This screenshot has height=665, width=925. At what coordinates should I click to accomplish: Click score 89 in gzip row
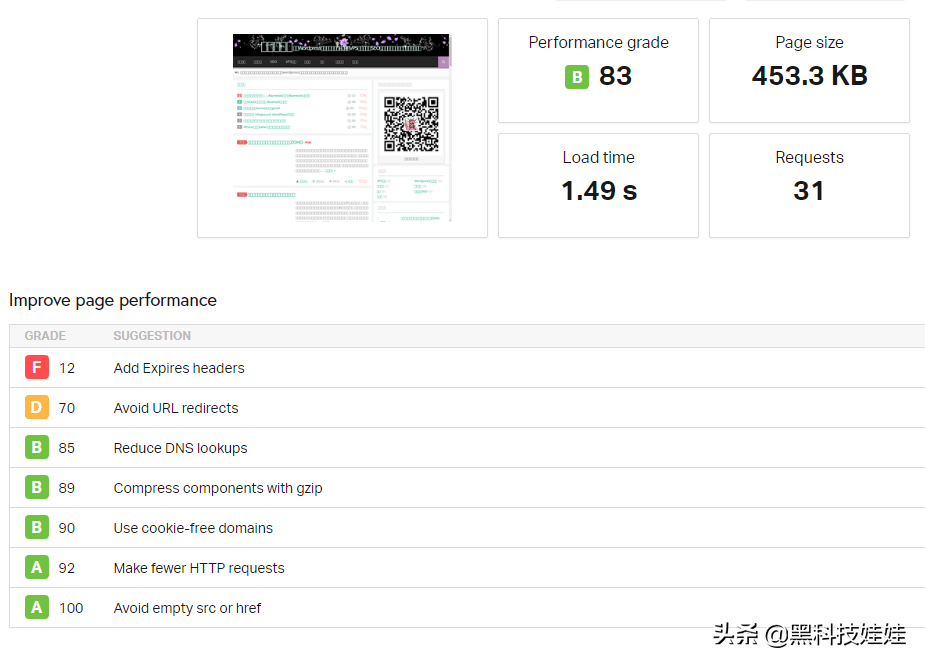point(67,488)
